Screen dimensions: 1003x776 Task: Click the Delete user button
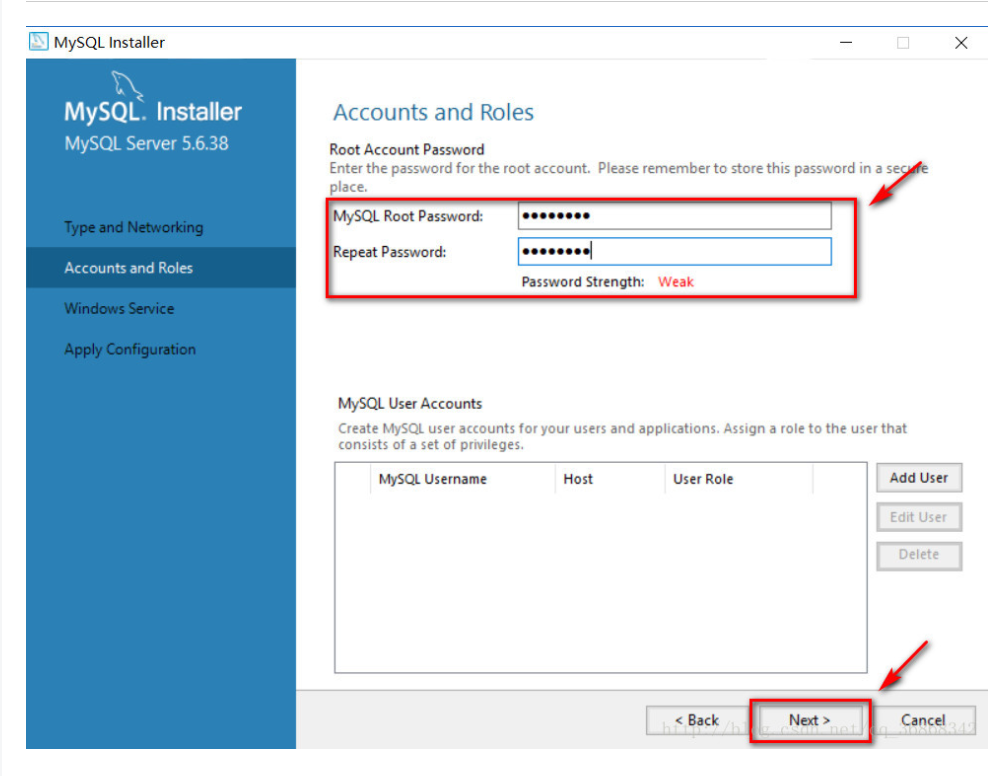coord(919,555)
